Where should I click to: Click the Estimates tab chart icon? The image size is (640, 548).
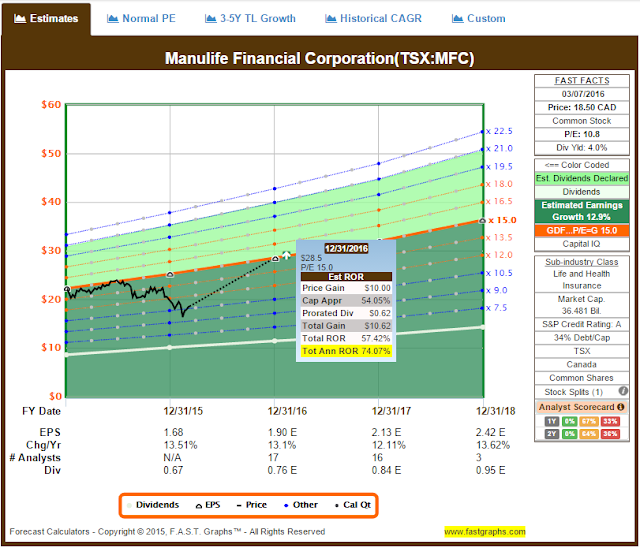20,19
